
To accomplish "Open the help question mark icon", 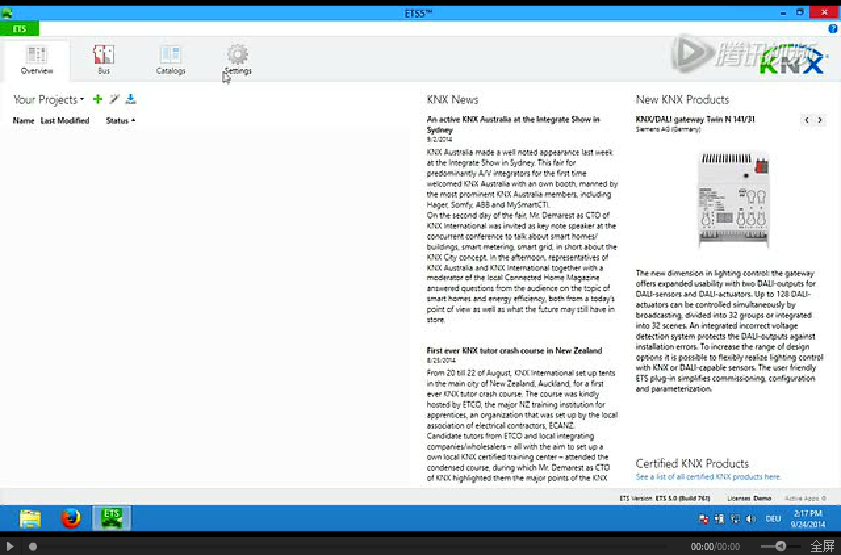I will [833, 29].
